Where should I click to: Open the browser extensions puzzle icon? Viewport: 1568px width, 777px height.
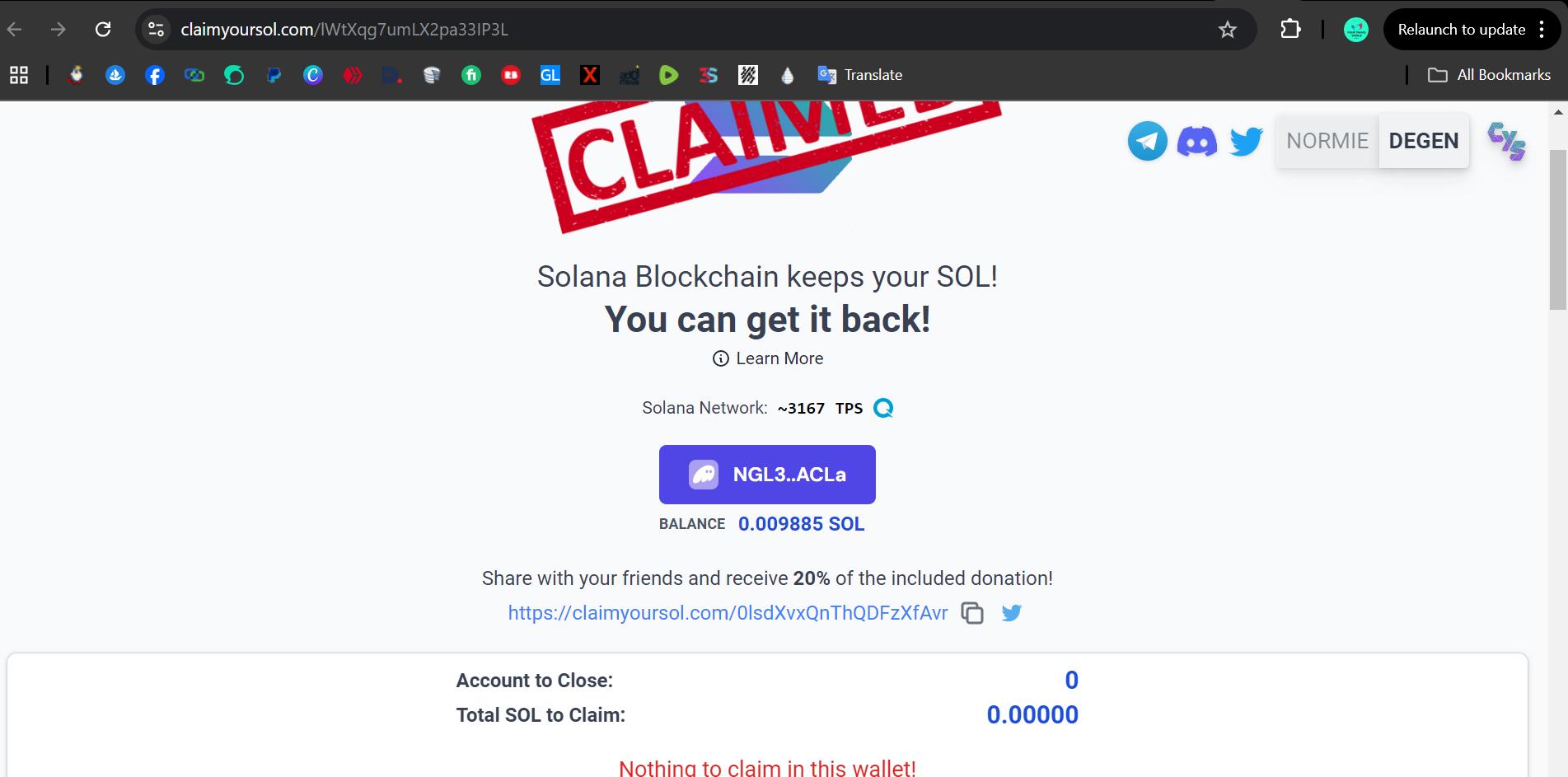click(1290, 30)
